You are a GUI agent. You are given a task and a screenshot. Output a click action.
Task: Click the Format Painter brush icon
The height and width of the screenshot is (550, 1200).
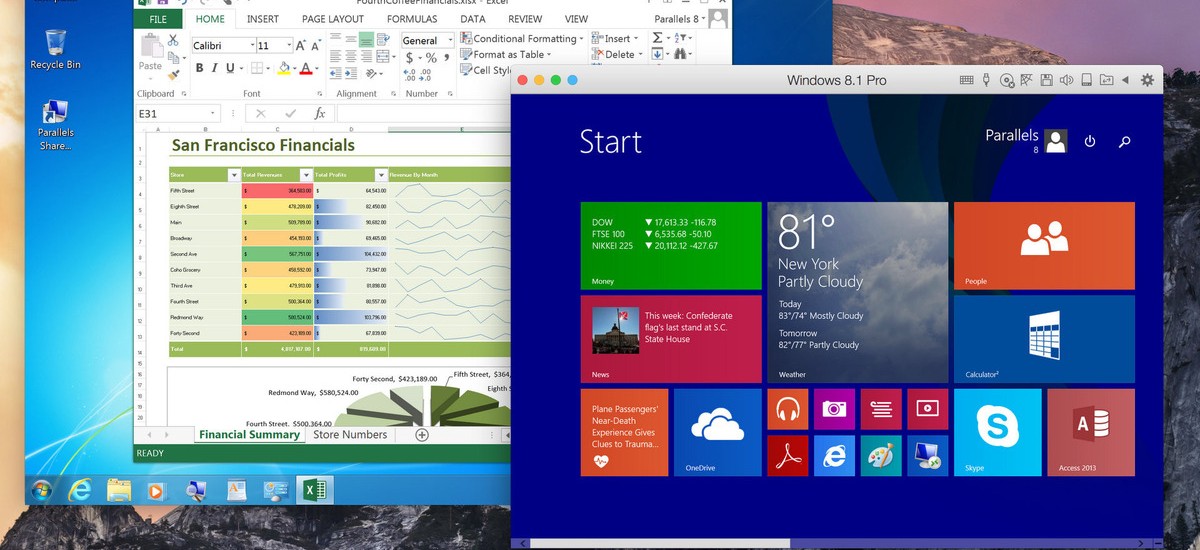pos(173,74)
